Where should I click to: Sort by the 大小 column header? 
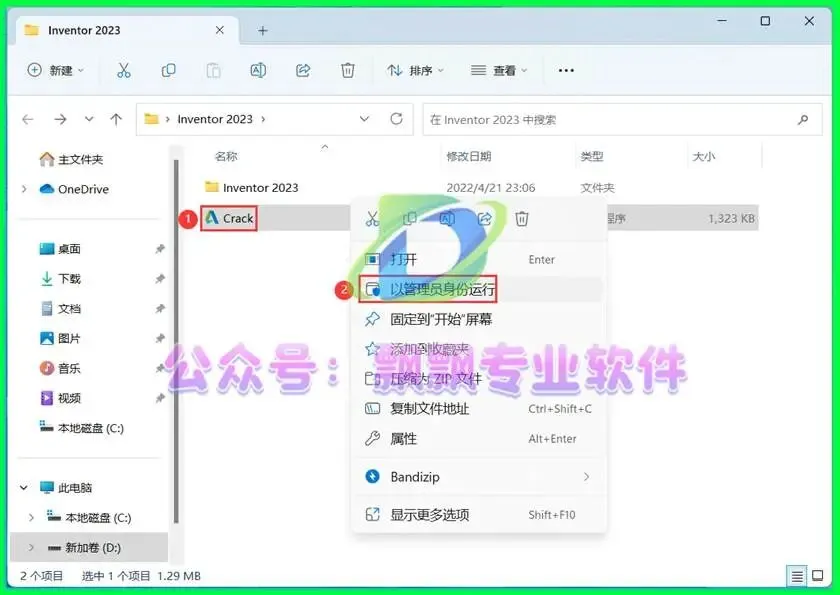pos(703,156)
